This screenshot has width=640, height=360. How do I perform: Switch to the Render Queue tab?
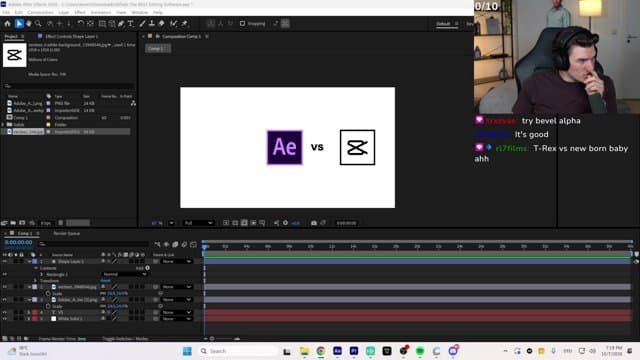[x=67, y=233]
